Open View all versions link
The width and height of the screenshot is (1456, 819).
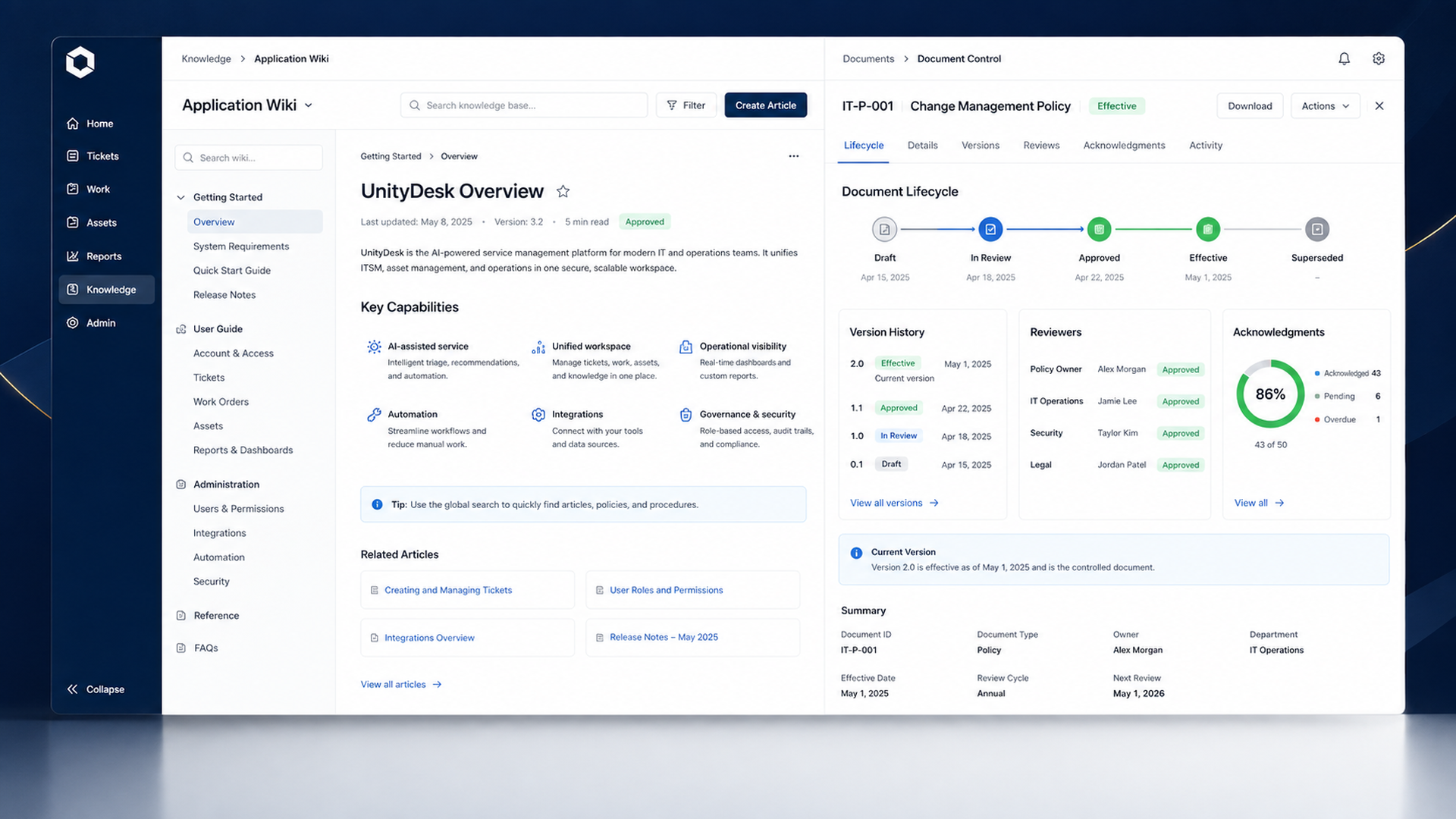click(894, 503)
